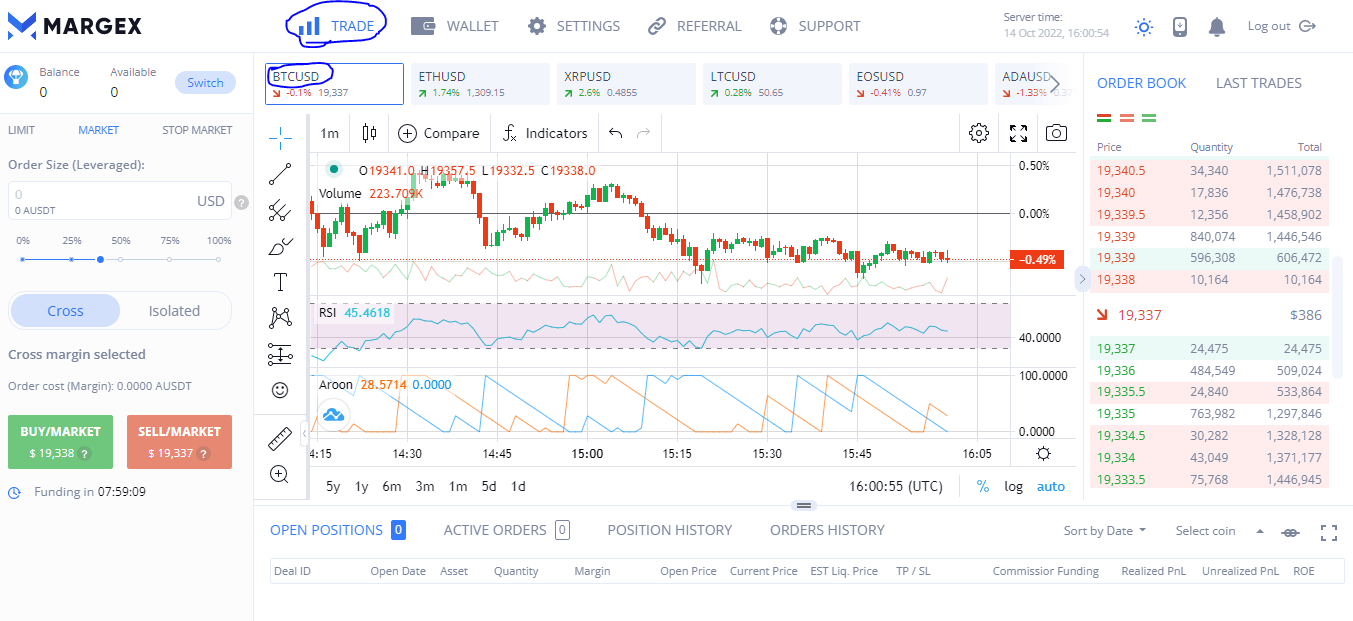Select the ruler measure tool
Screen dimensions: 1353x621
[281, 438]
